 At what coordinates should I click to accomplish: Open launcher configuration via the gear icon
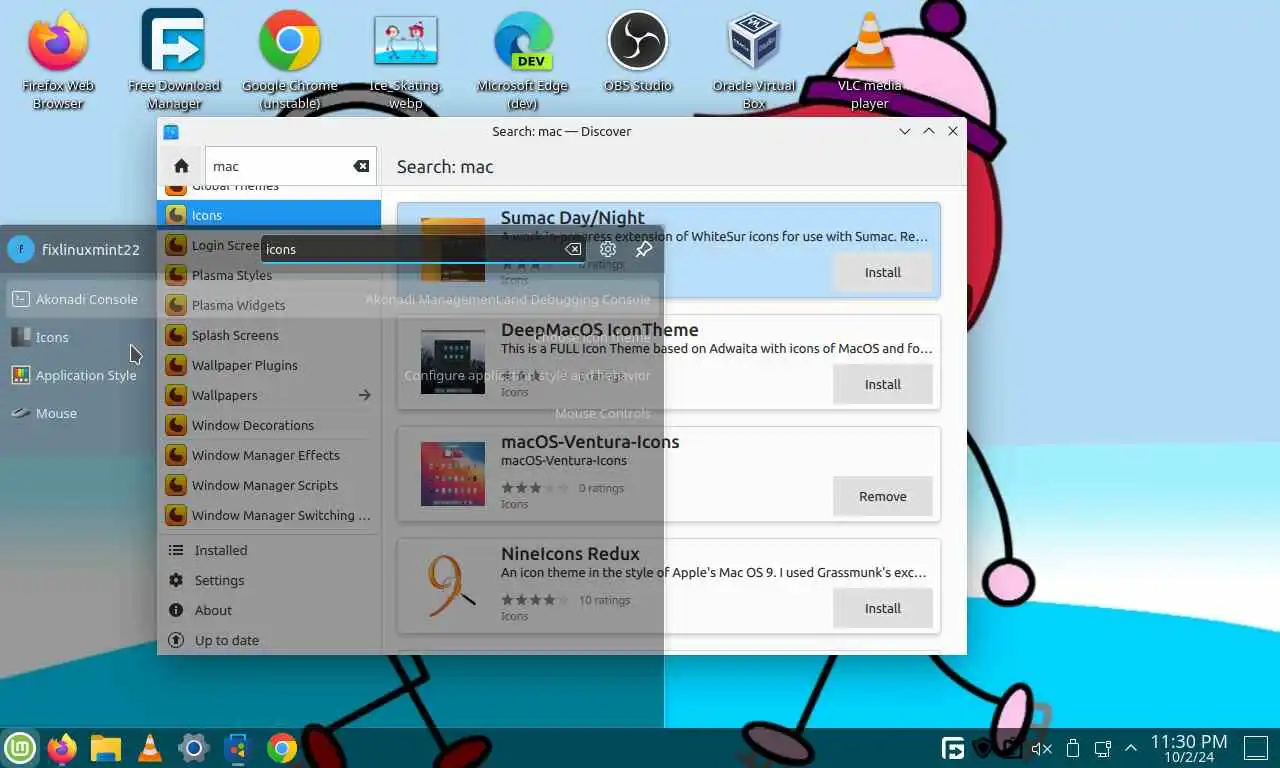(x=608, y=249)
